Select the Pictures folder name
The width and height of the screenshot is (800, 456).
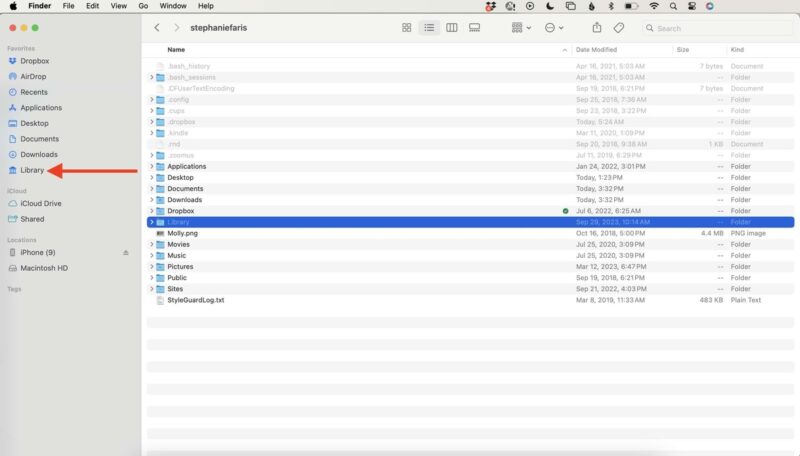tap(180, 267)
